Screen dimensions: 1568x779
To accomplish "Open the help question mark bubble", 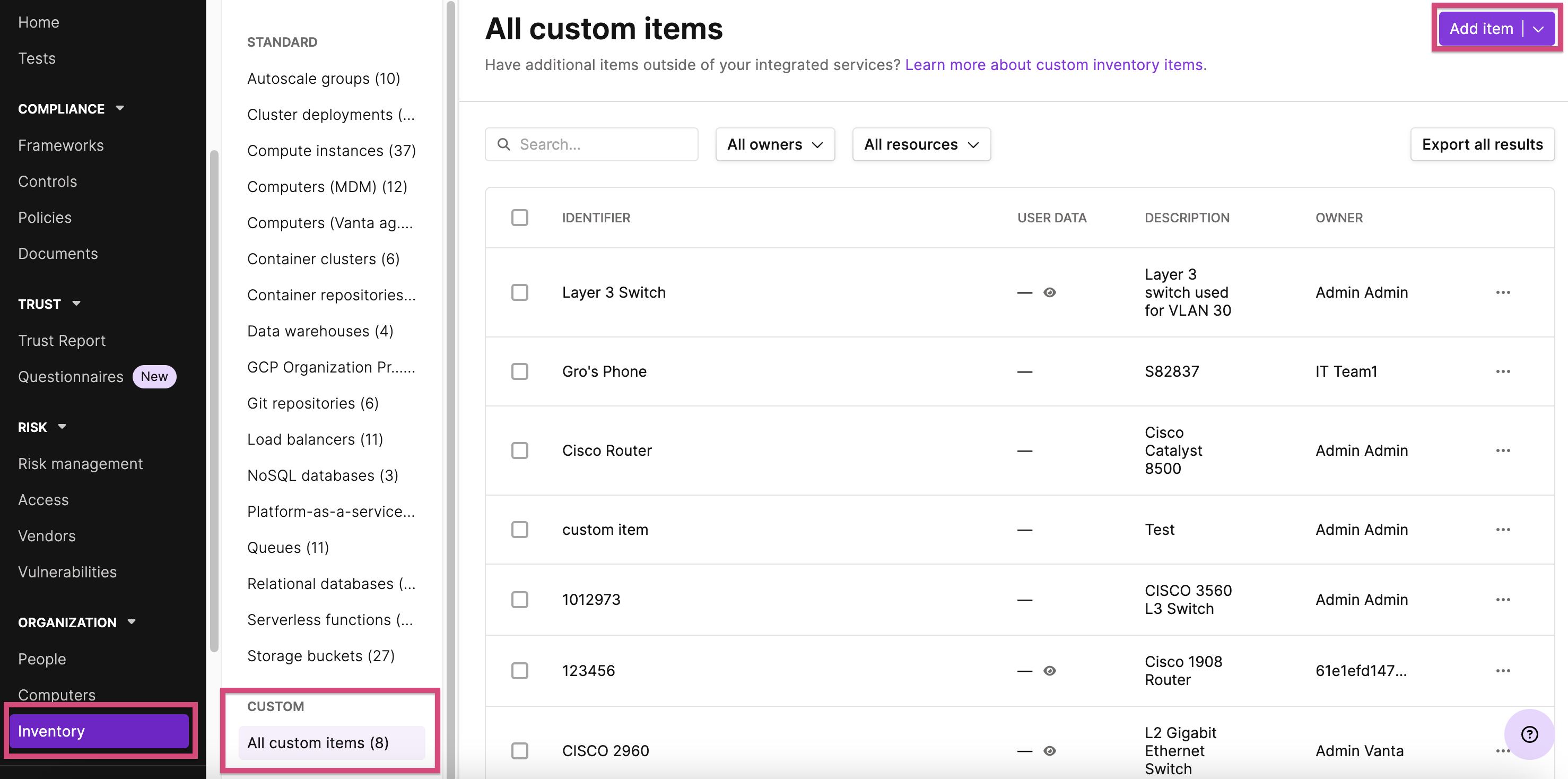I will pyautogui.click(x=1529, y=734).
